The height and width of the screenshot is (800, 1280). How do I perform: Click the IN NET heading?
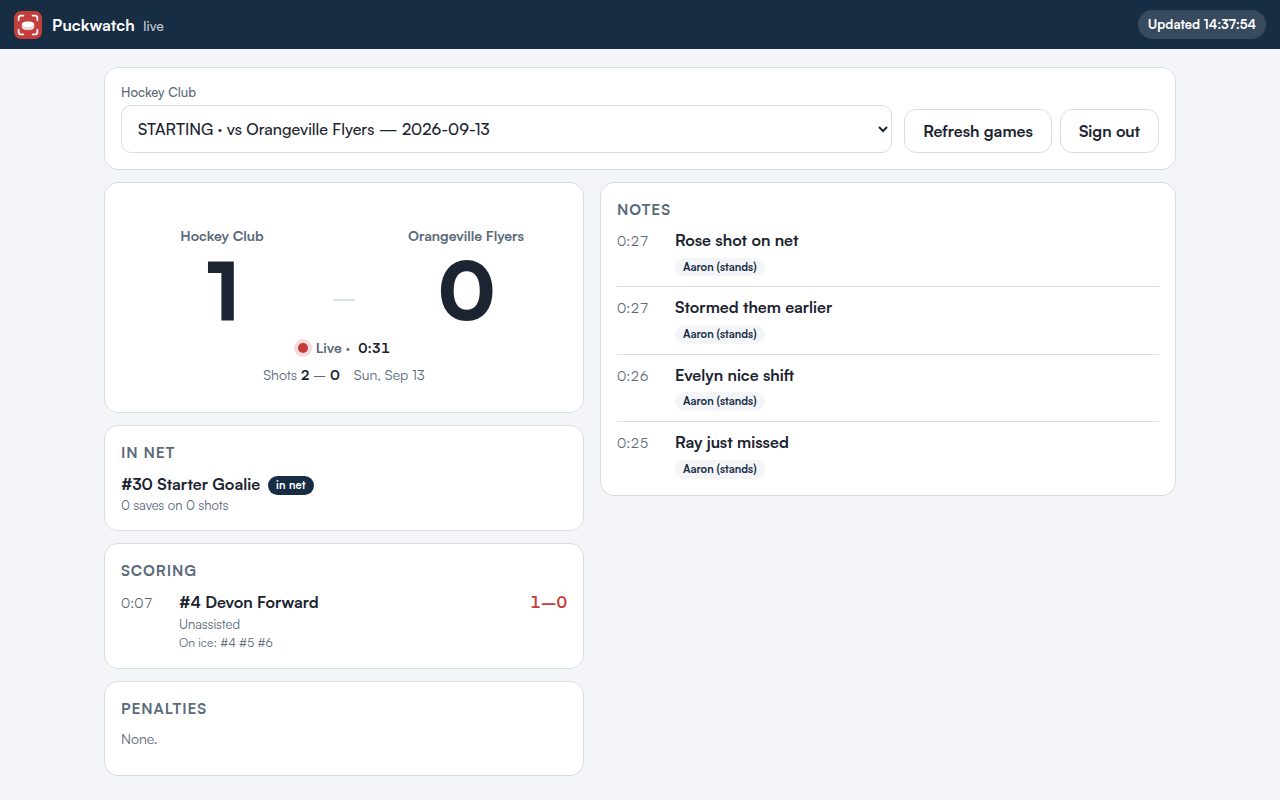pos(148,453)
